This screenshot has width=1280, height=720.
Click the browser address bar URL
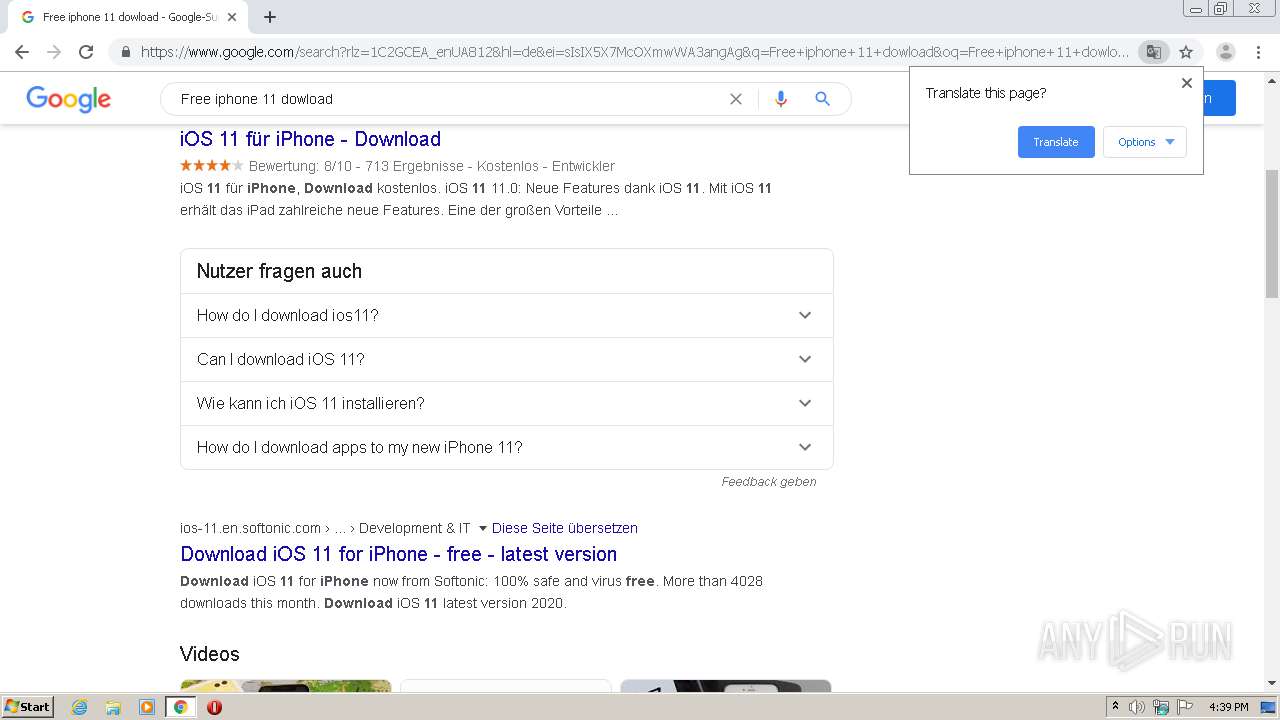tap(634, 52)
